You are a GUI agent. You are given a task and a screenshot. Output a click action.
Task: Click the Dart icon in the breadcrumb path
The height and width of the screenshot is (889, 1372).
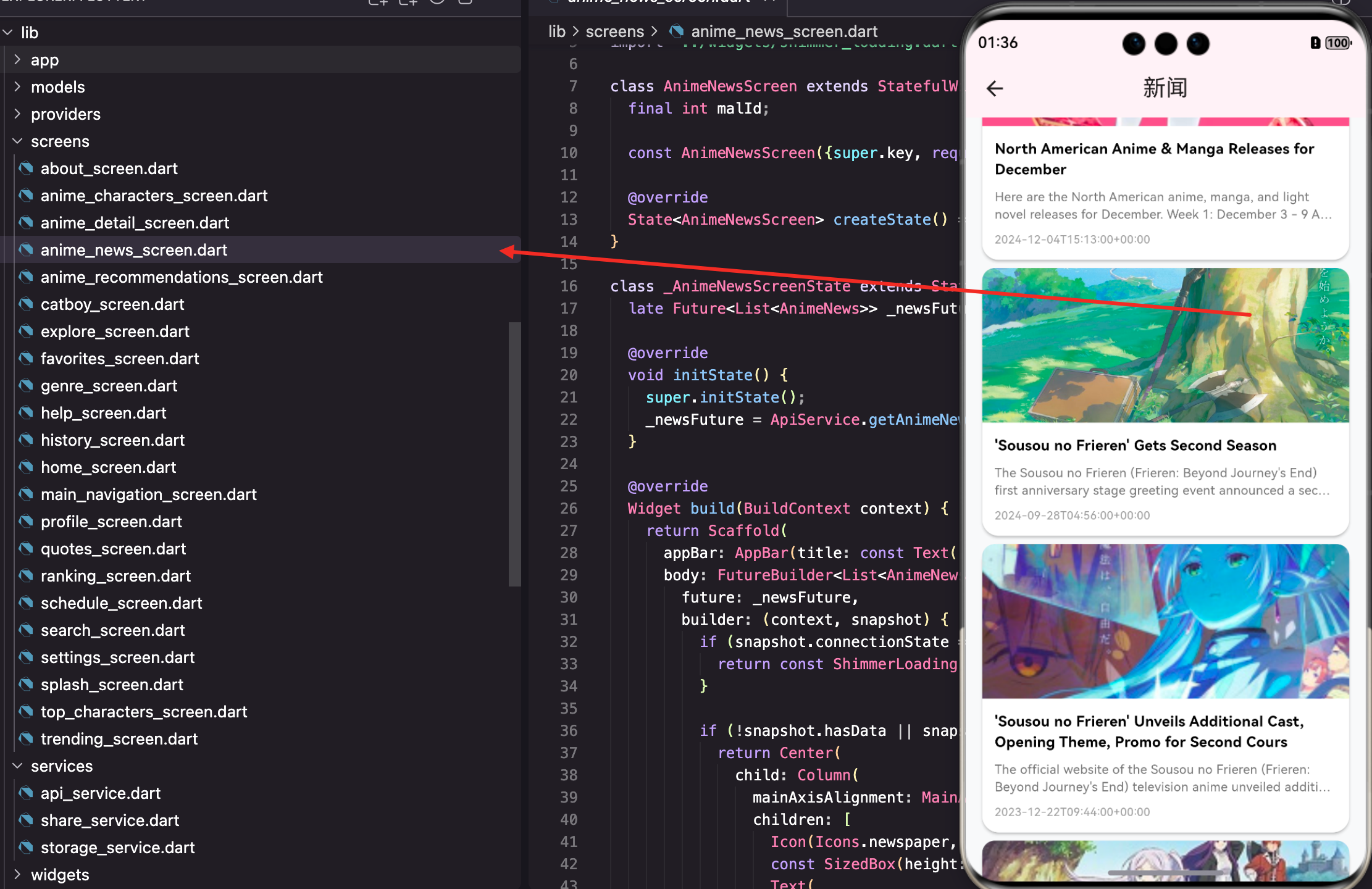pyautogui.click(x=677, y=31)
